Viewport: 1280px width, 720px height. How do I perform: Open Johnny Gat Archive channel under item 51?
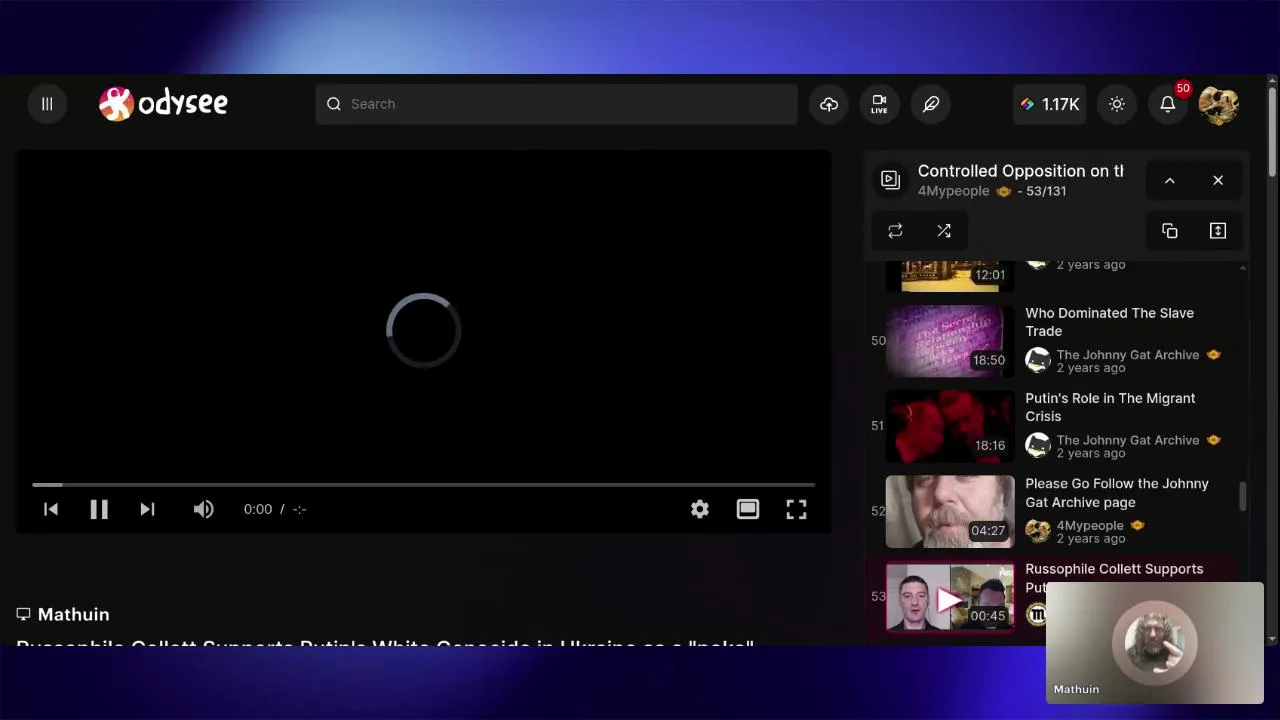(x=1127, y=440)
